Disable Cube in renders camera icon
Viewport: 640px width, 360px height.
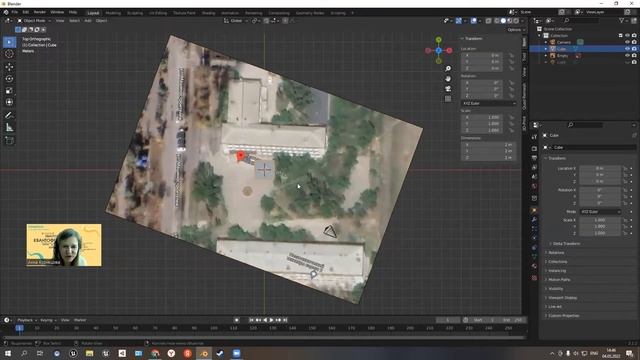[634, 49]
